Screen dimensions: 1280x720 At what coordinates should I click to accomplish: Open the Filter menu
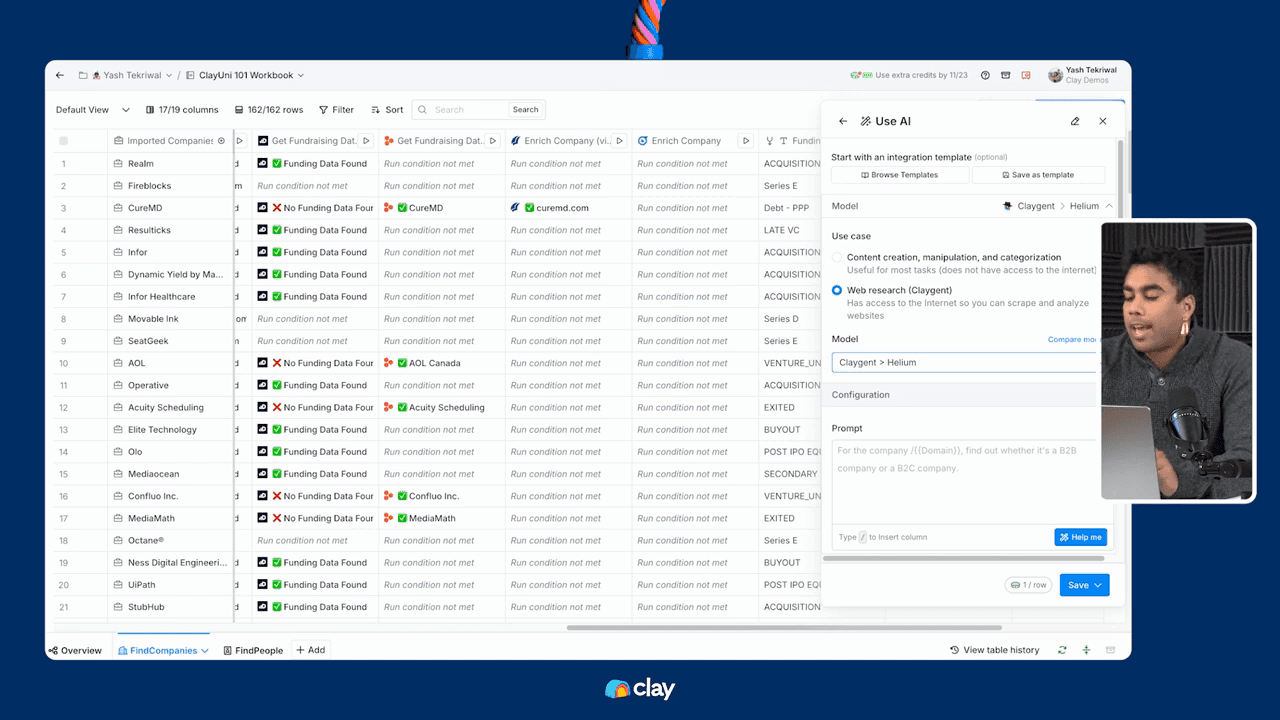[336, 110]
